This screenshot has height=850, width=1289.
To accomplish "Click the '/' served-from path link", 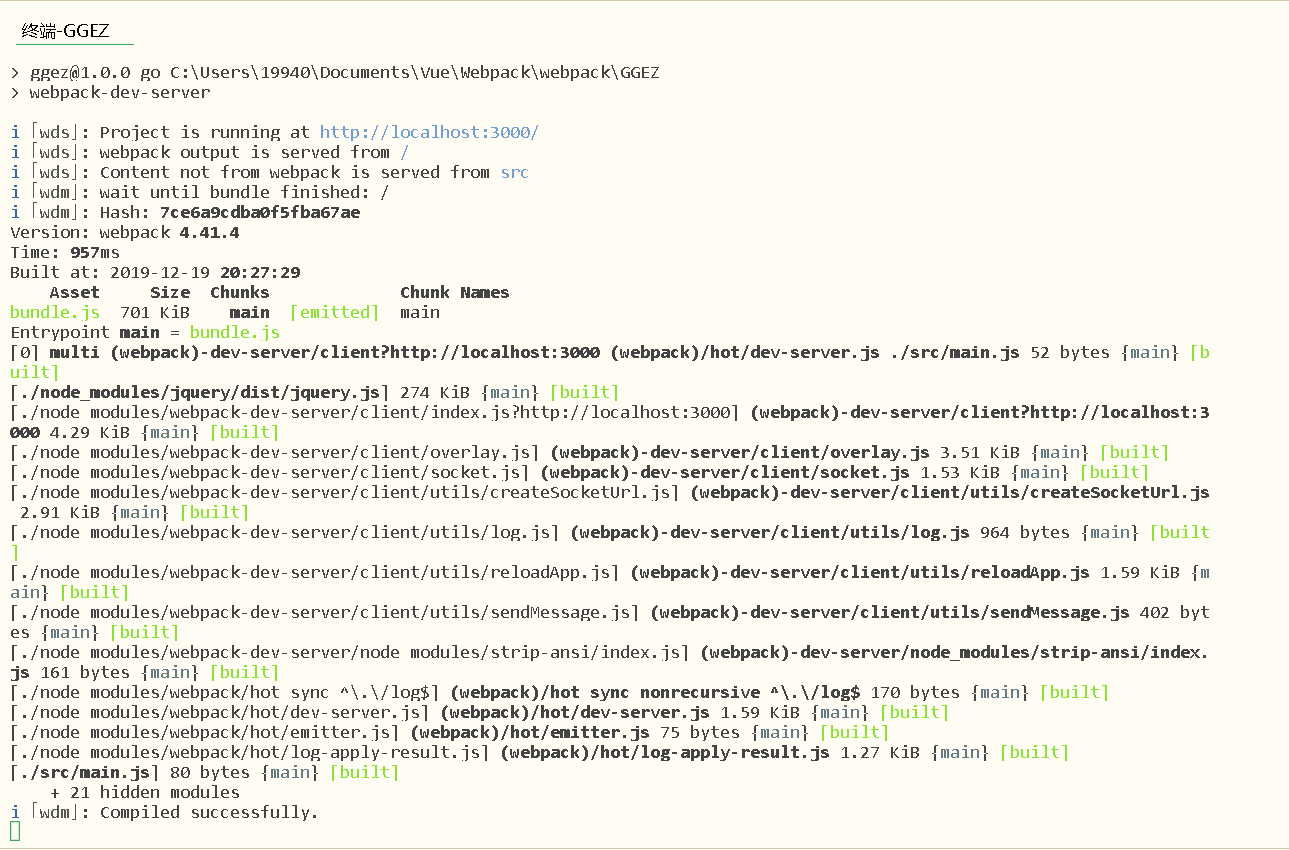I will point(404,152).
